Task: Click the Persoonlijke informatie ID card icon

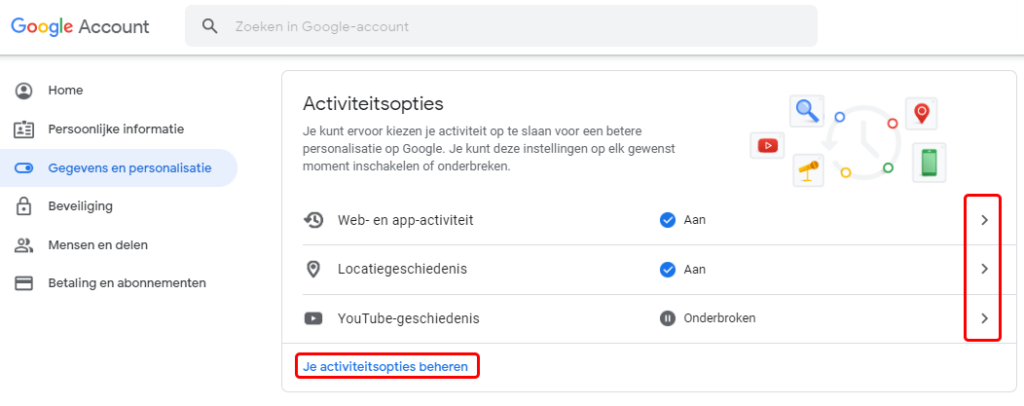Action: coord(24,129)
